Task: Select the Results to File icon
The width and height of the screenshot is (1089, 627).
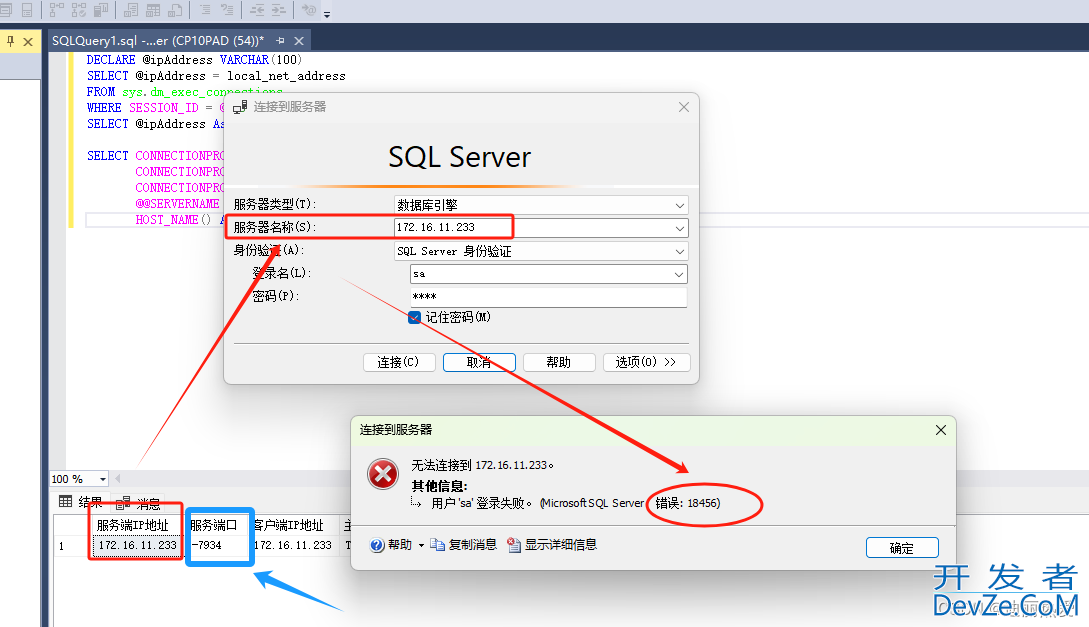Action: 175,10
